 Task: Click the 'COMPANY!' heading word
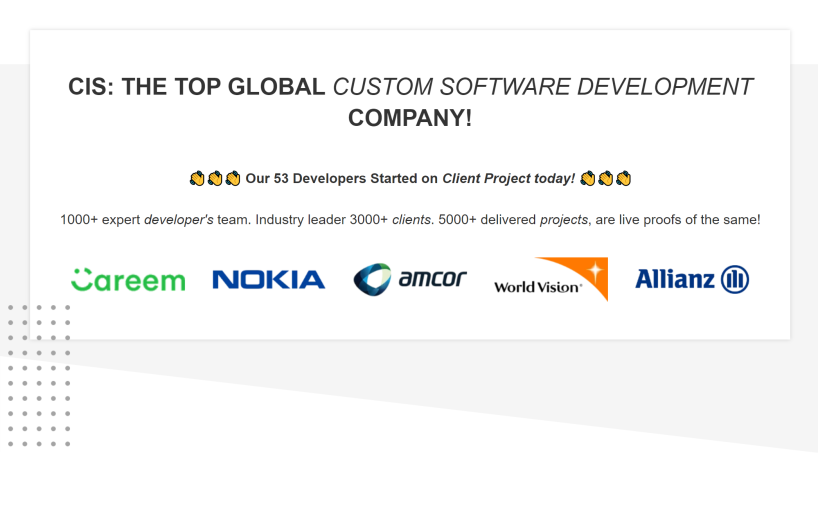click(410, 118)
